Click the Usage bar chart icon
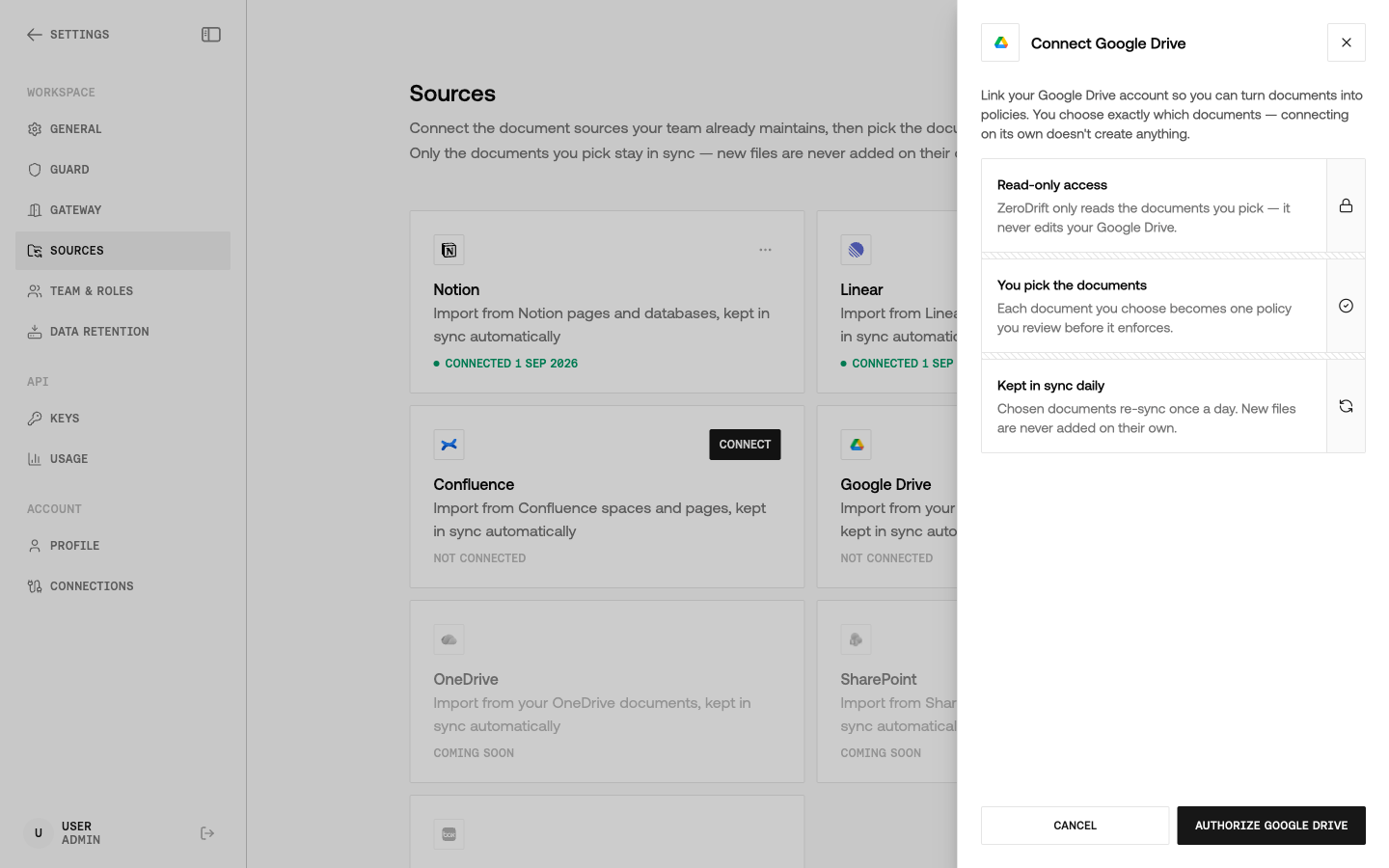Viewport: 1389px width, 868px height. (x=35, y=459)
